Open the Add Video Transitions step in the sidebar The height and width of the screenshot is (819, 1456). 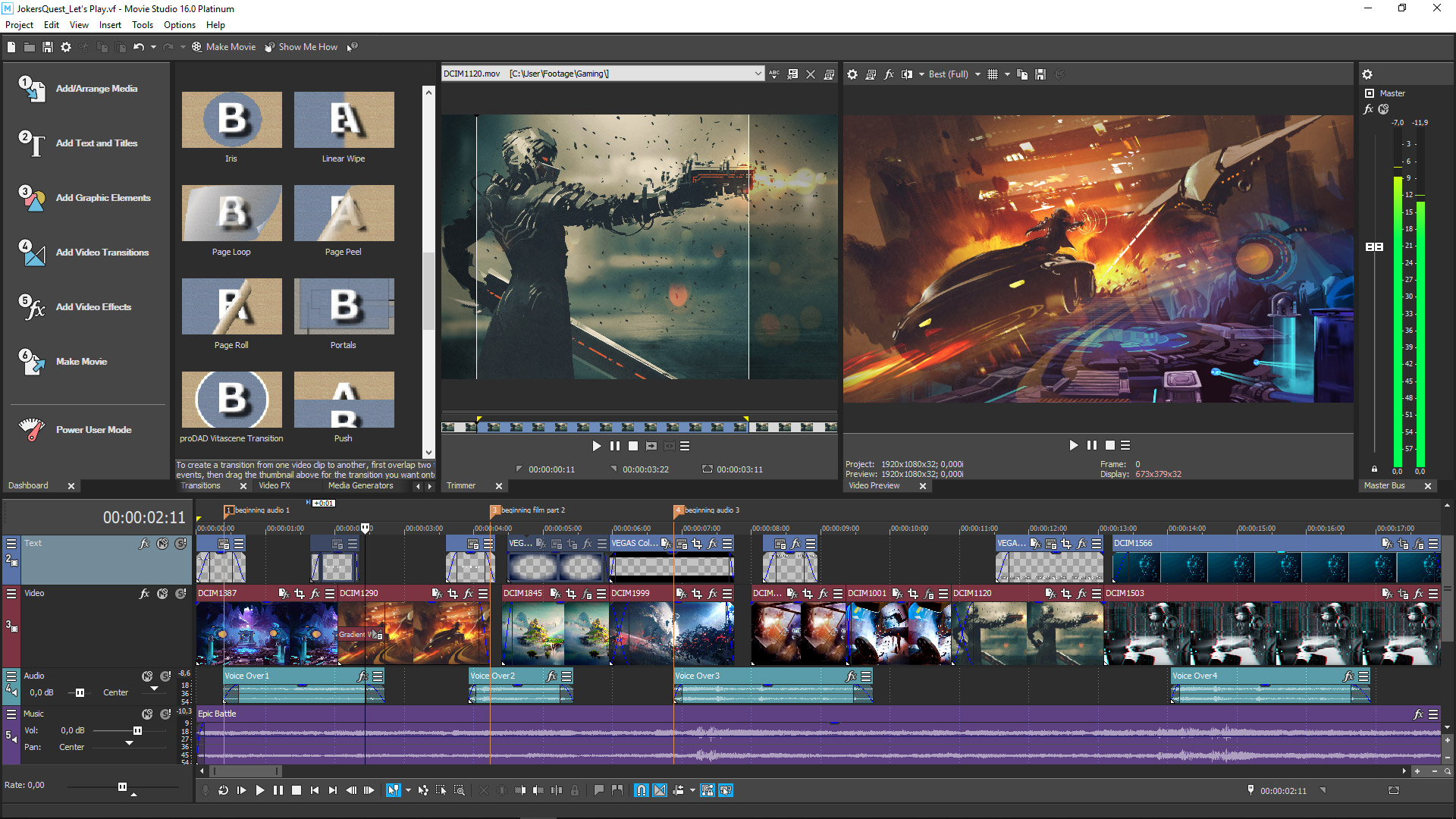click(x=102, y=253)
